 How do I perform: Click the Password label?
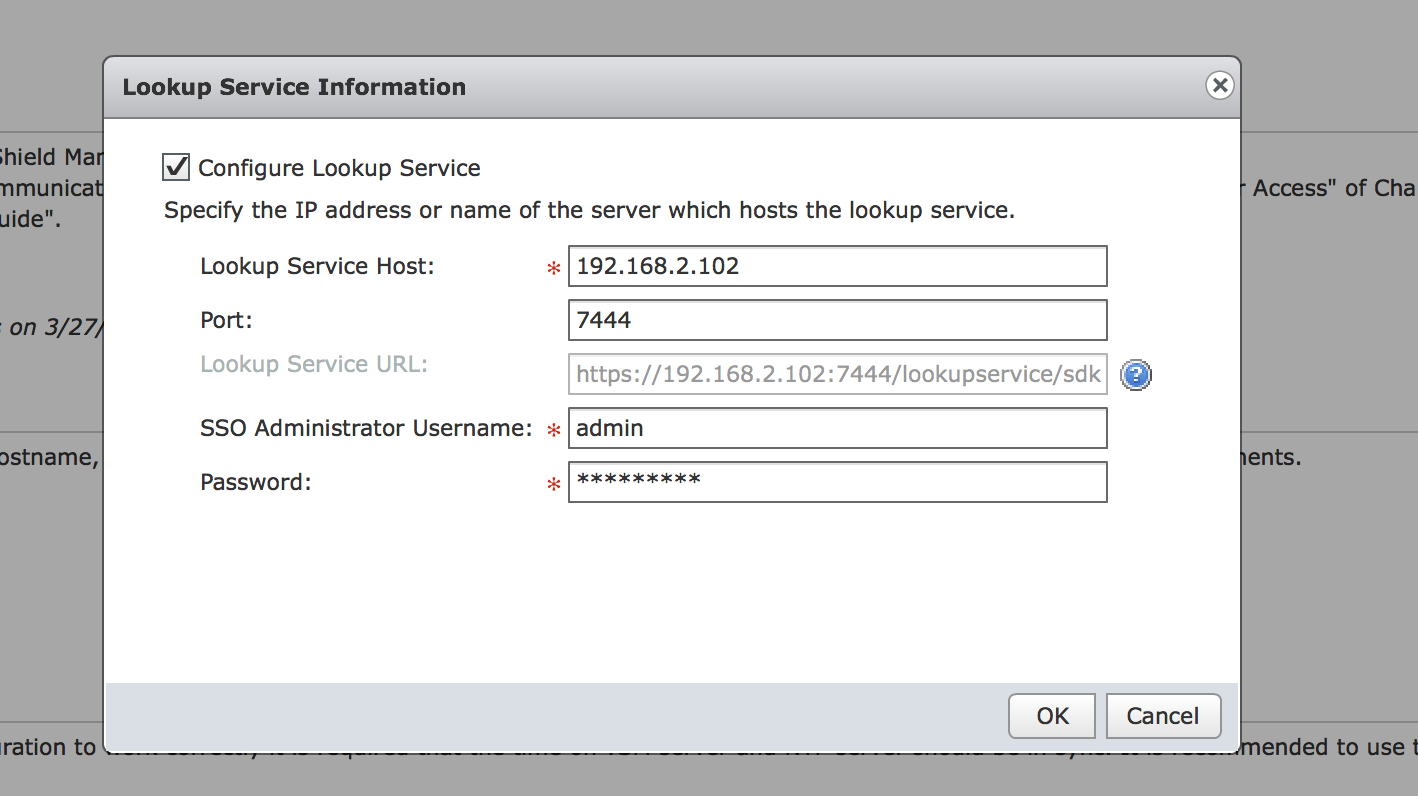coord(256,483)
